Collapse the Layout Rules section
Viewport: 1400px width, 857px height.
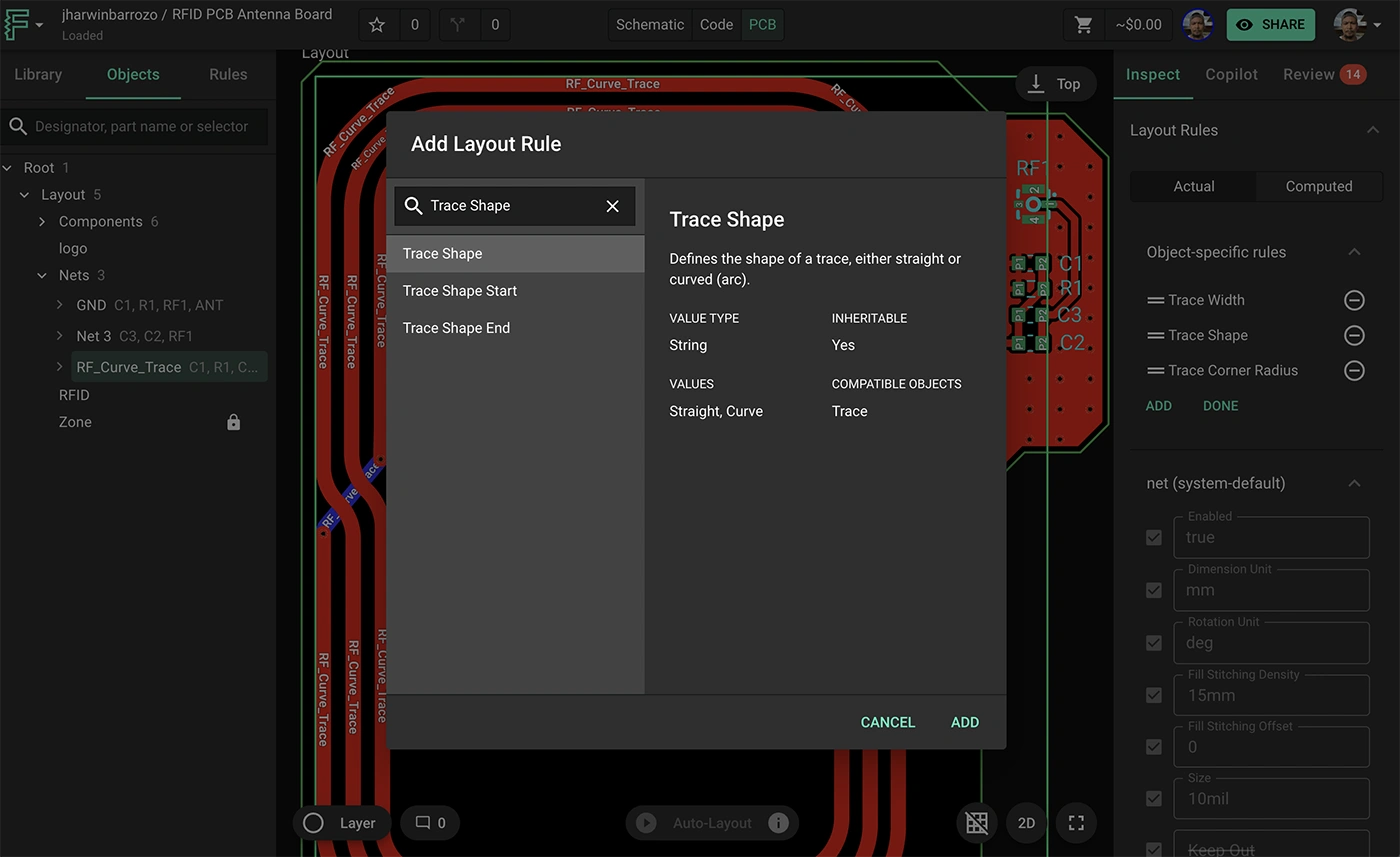click(1373, 129)
